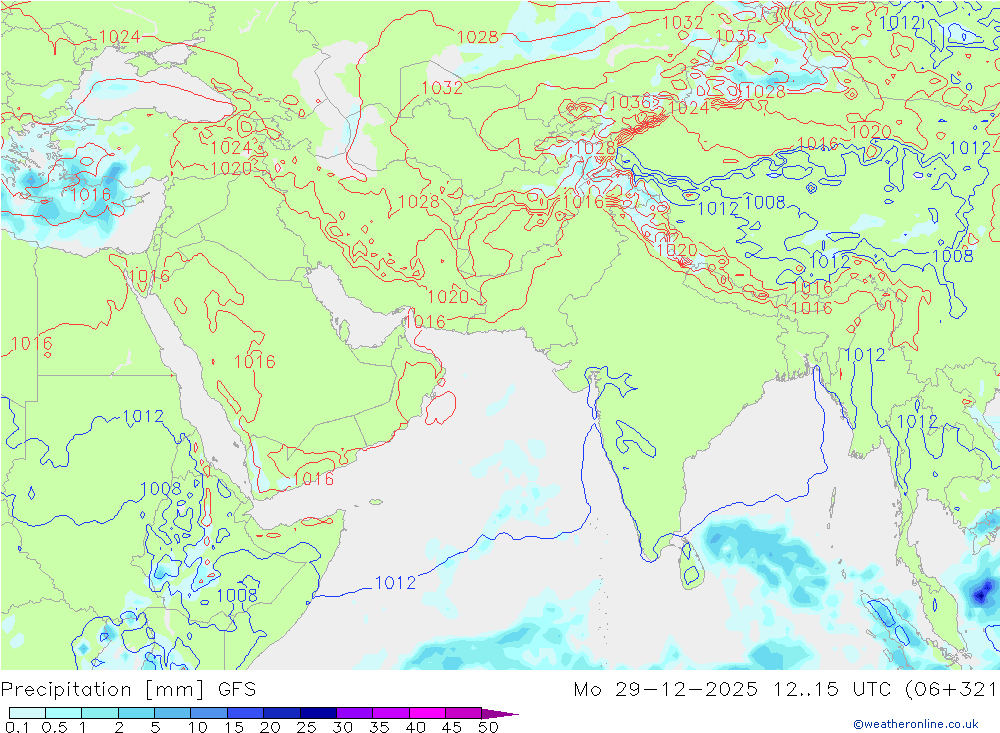
Task: Click the red 1024 label near the Black Sea
Action: 119,37
